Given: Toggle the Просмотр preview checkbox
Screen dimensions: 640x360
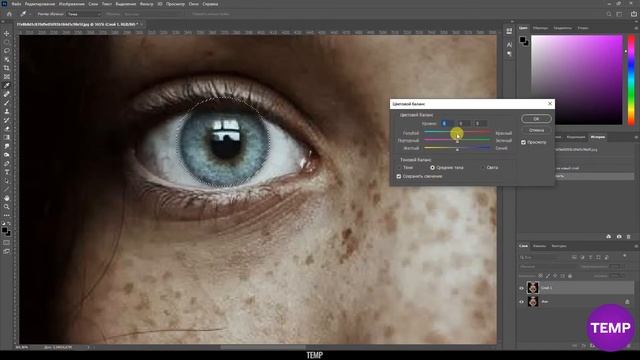Looking at the screenshot, I should point(523,142).
